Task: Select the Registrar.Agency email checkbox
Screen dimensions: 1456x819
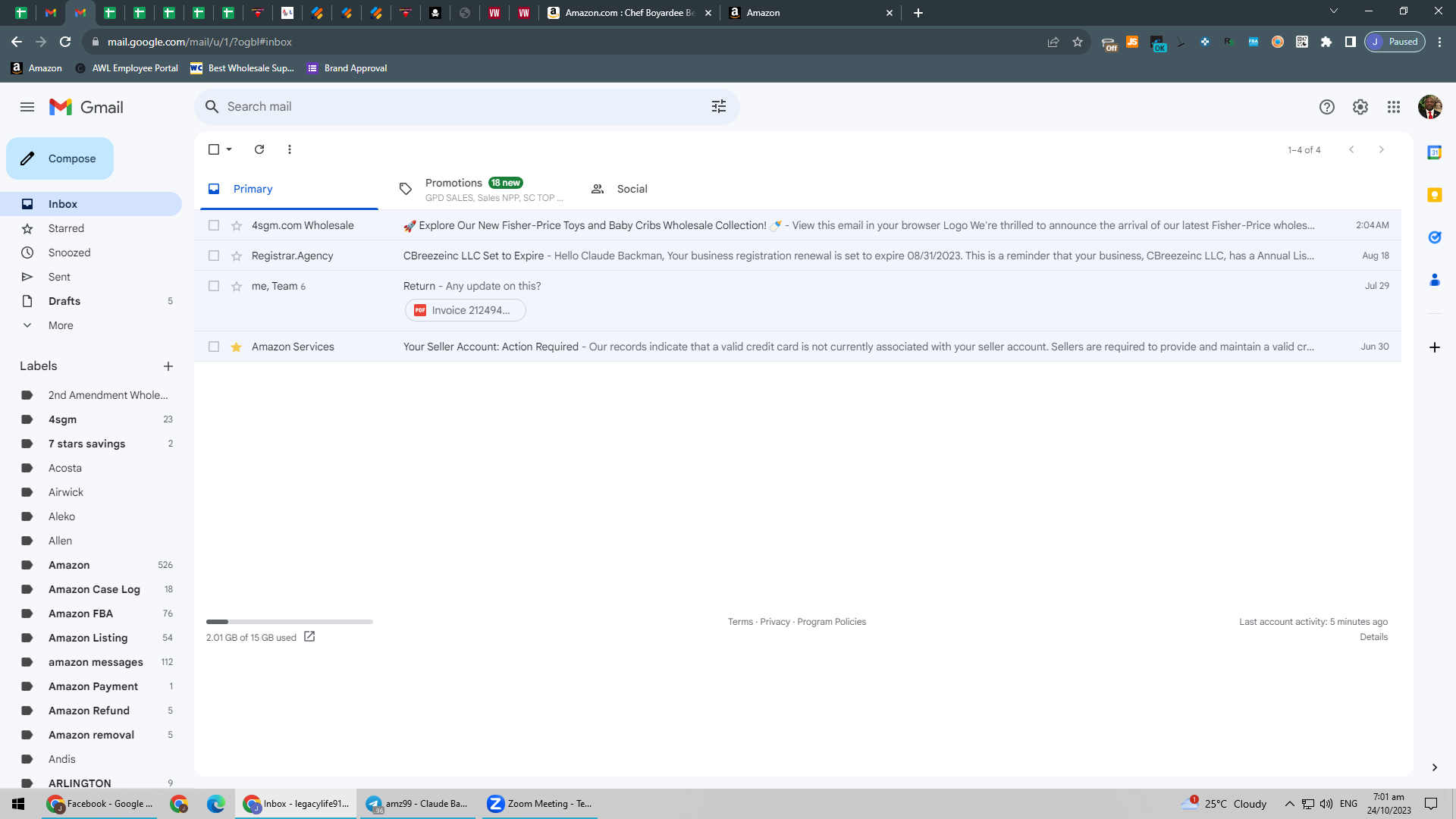Action: (214, 256)
